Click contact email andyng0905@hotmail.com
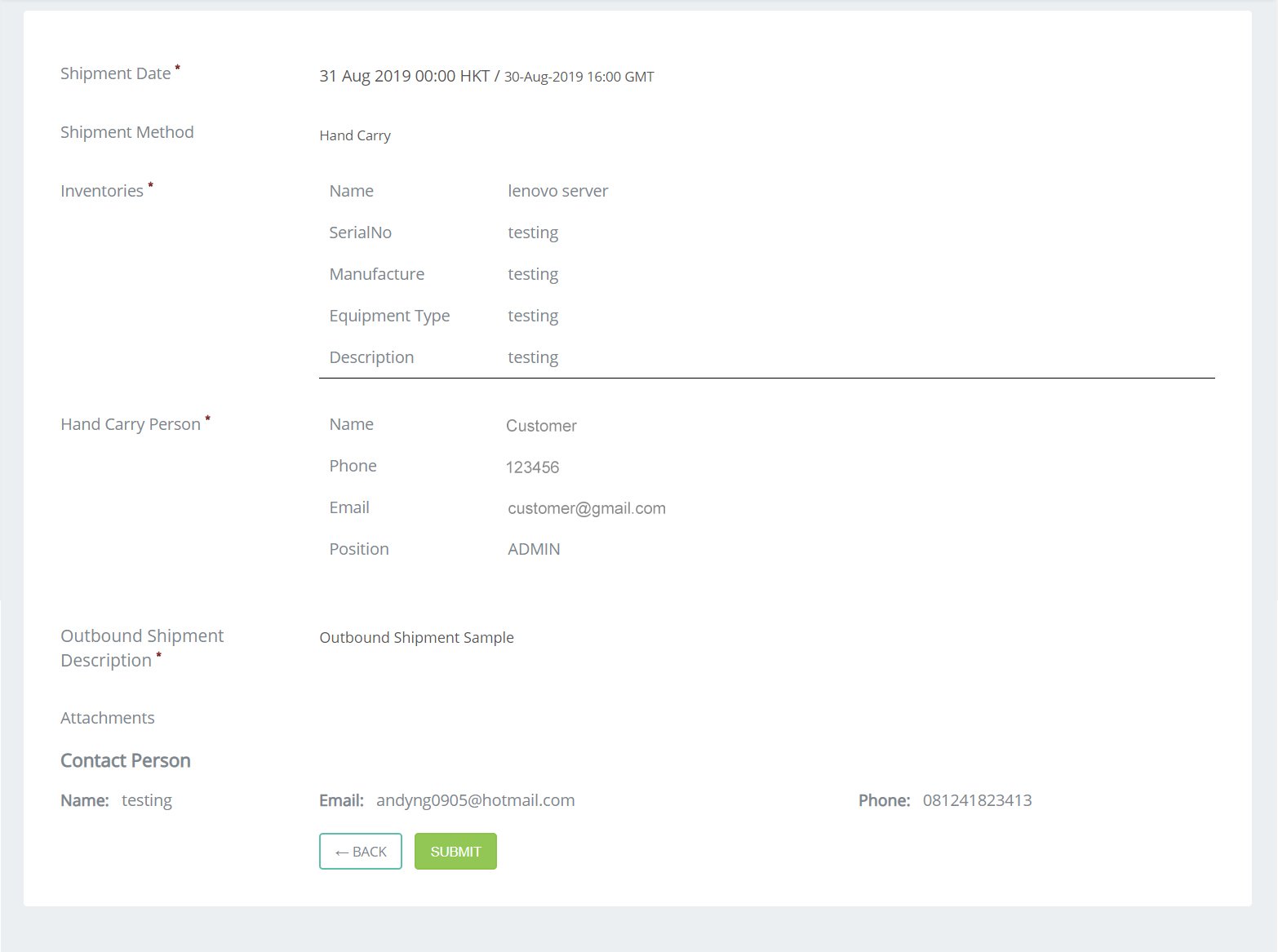The height and width of the screenshot is (952, 1278). click(475, 800)
